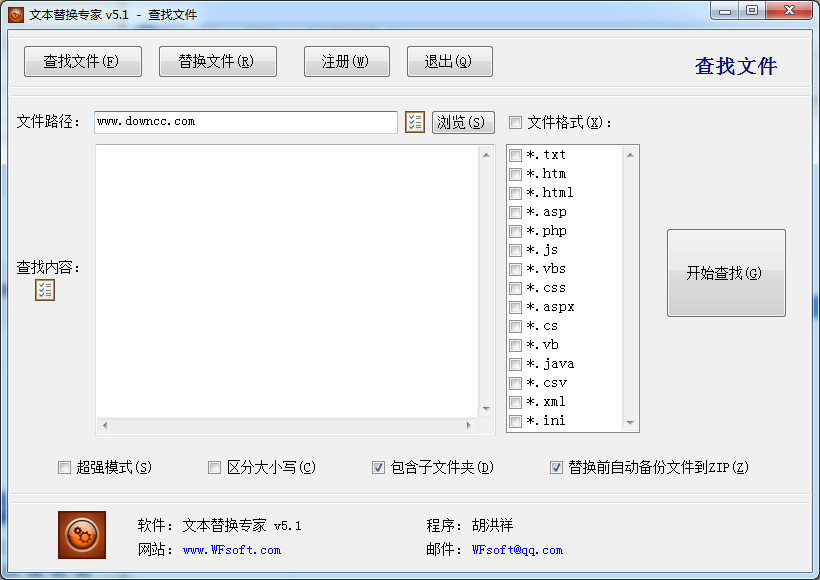Click the list icon beside the file path field
This screenshot has width=820, height=580.
tap(414, 122)
